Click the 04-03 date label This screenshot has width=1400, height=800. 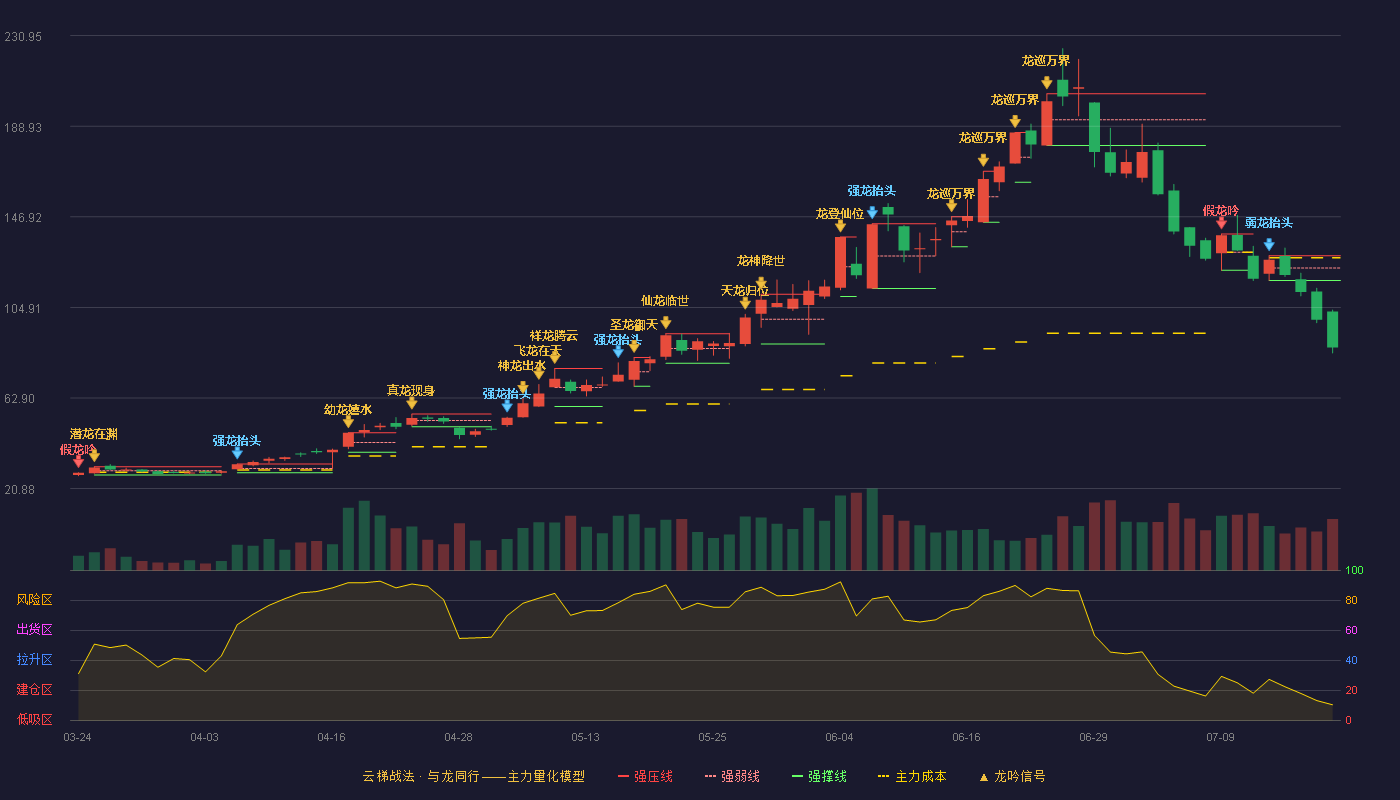click(x=204, y=737)
